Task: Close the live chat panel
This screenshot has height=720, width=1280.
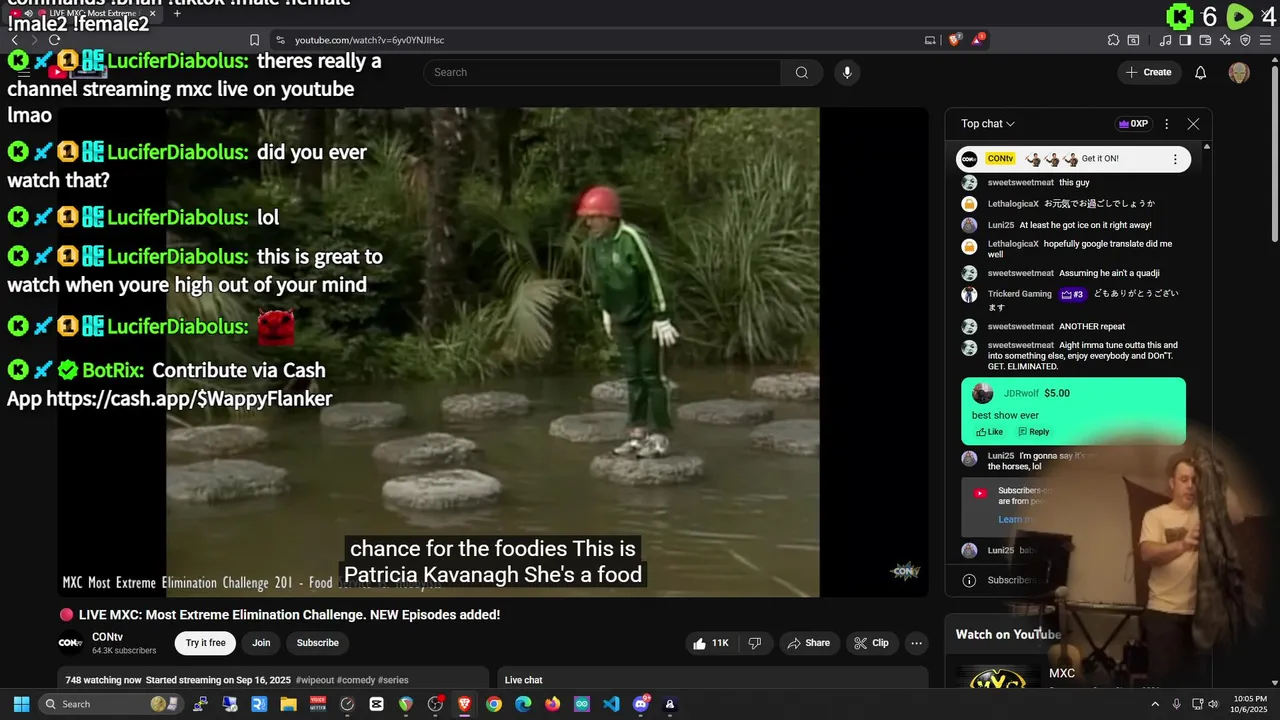Action: click(1193, 124)
